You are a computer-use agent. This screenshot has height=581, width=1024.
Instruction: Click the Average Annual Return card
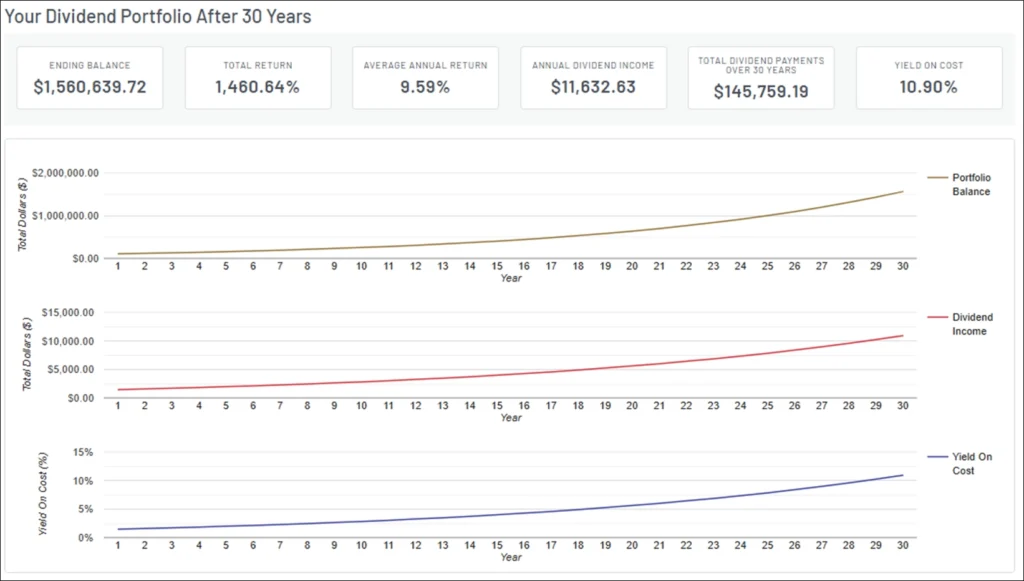point(426,78)
